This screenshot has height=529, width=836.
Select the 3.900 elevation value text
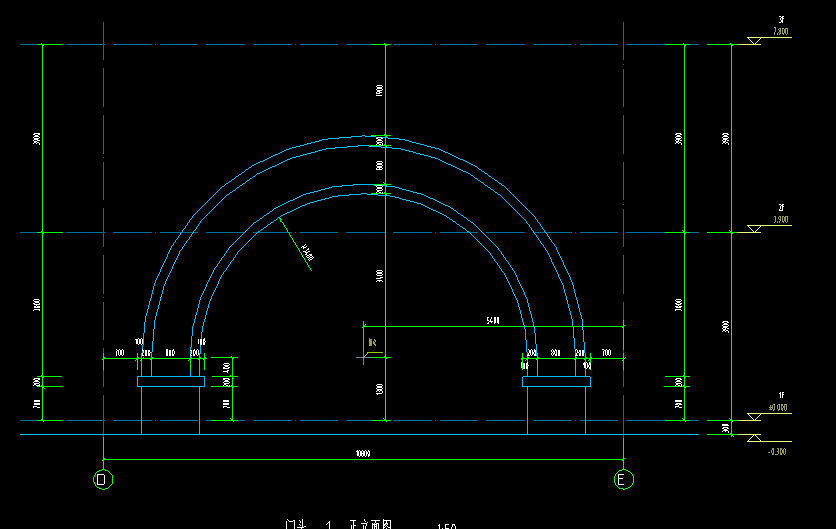[x=781, y=220]
